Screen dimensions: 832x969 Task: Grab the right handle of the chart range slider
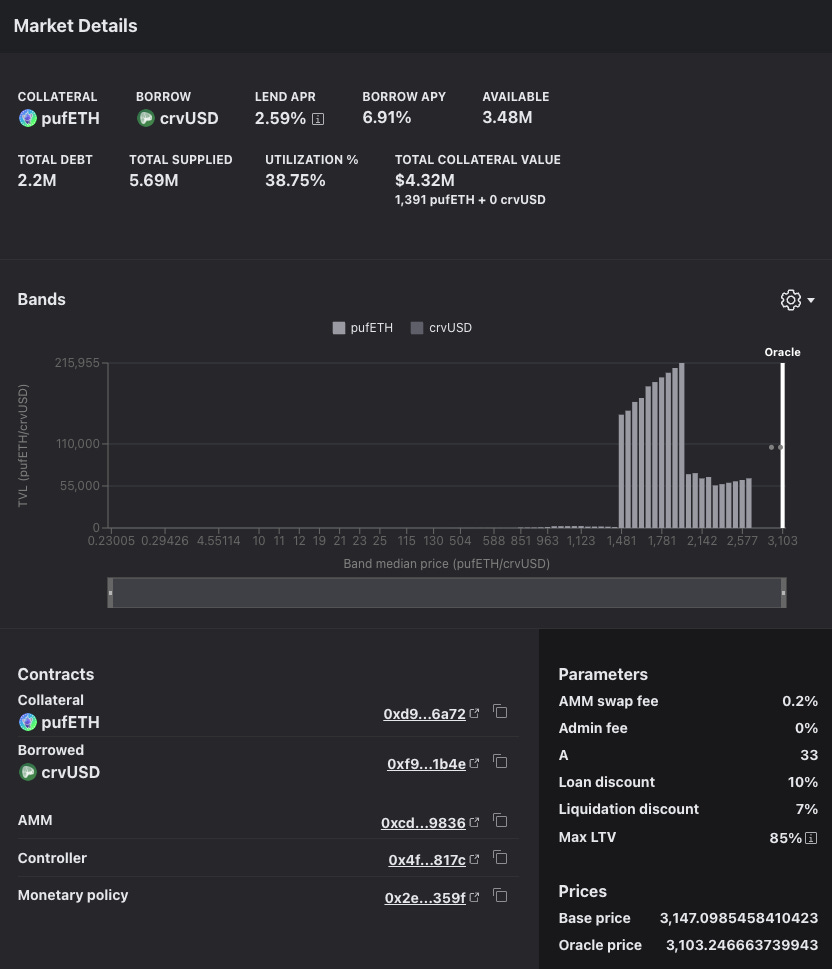[x=783, y=593]
